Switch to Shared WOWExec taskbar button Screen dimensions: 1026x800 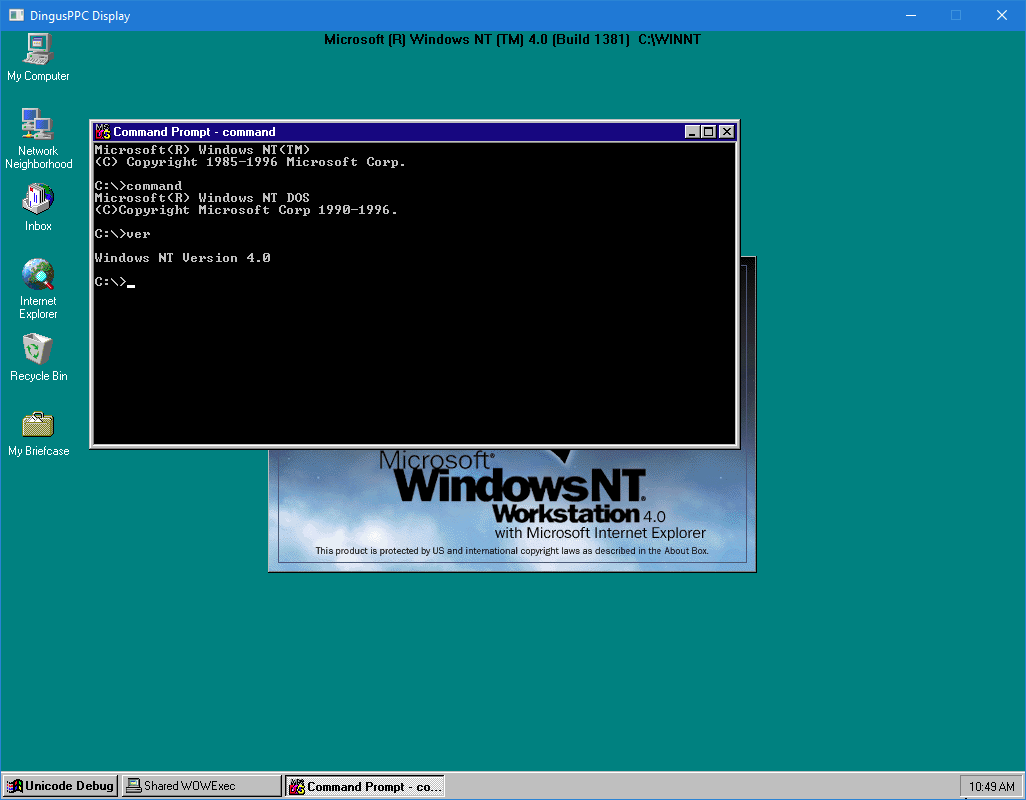[x=202, y=786]
